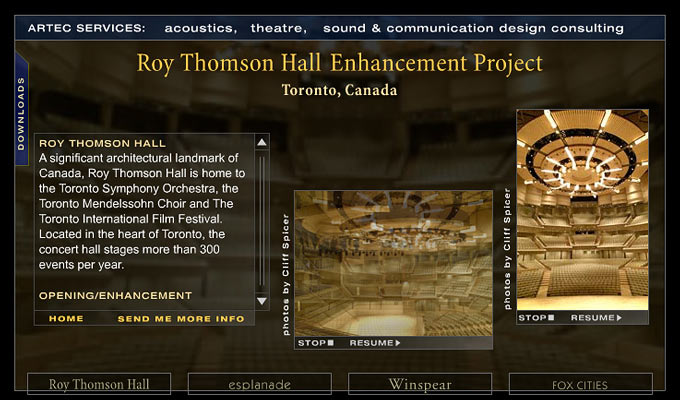This screenshot has width=680, height=400.
Task: Resume the right-hand photo slideshow
Action: pos(596,318)
